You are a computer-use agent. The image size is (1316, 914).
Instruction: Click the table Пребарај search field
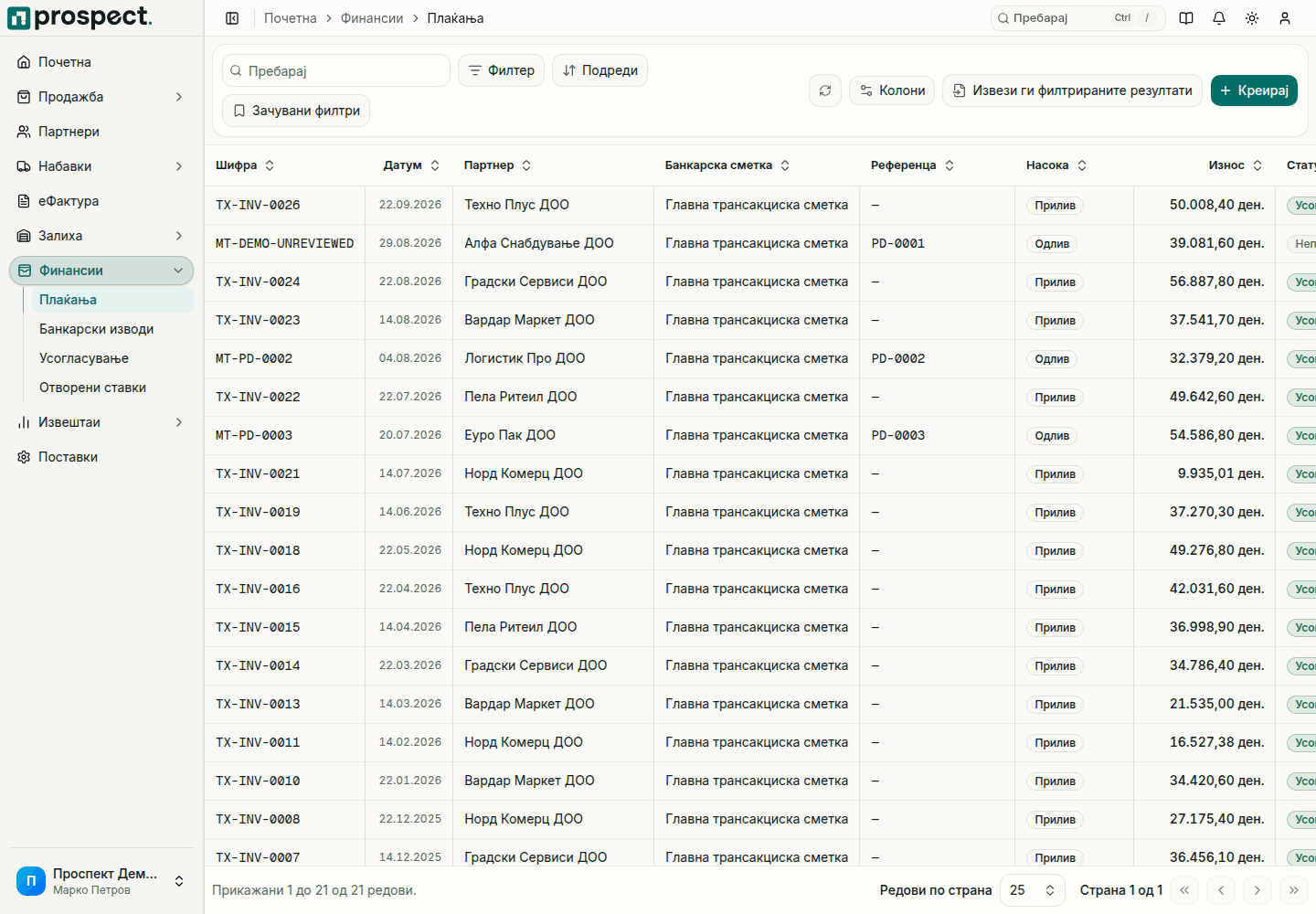336,70
